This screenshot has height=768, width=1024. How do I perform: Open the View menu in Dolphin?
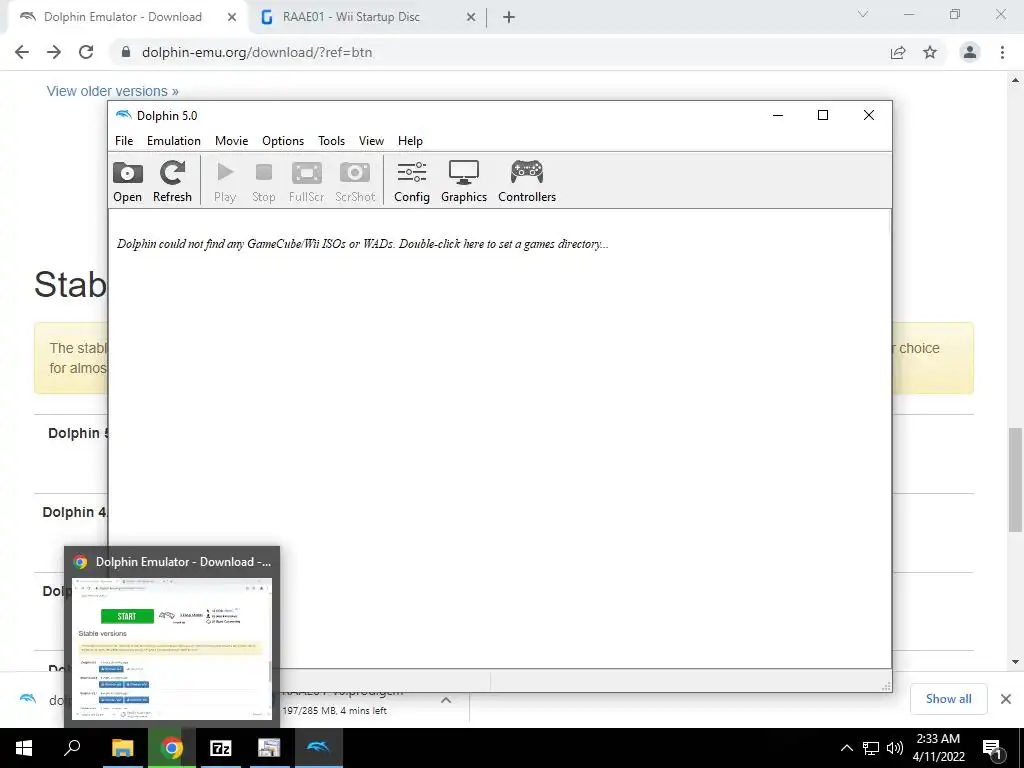(371, 140)
